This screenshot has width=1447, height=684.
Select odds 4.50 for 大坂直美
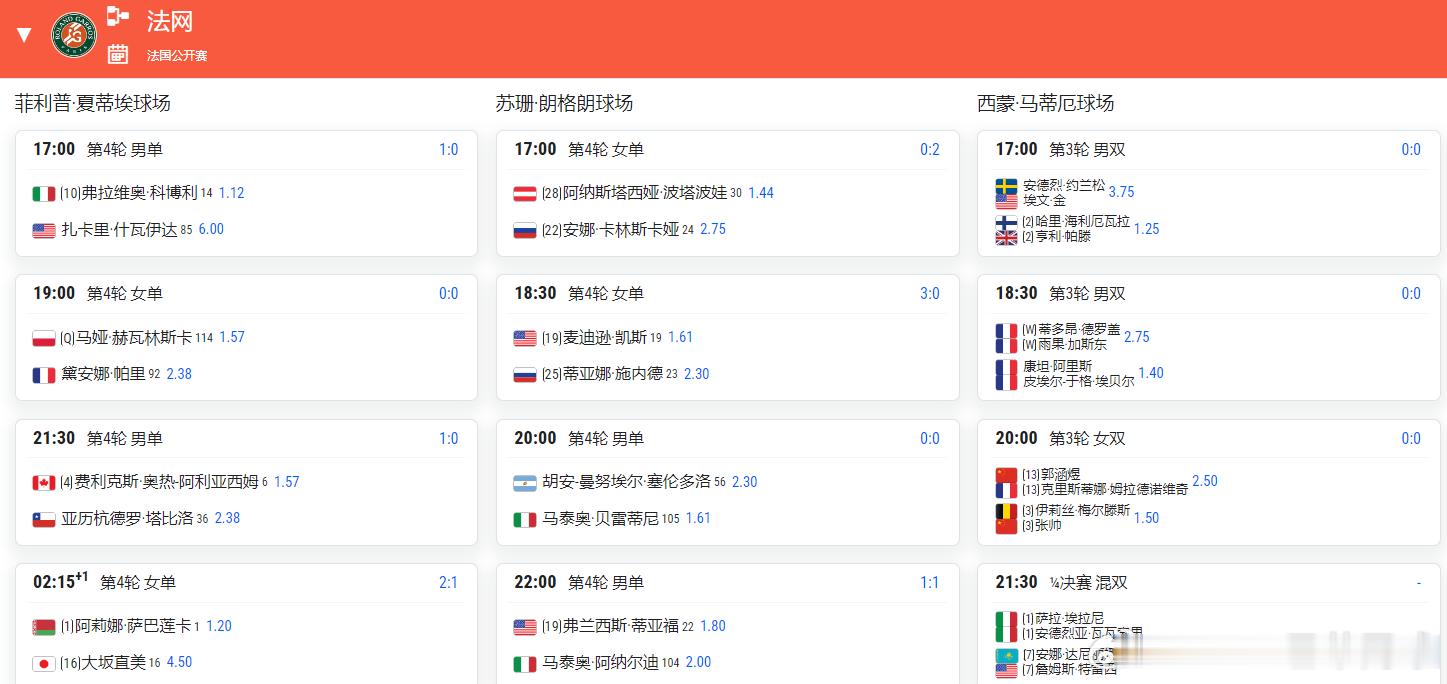tap(179, 662)
